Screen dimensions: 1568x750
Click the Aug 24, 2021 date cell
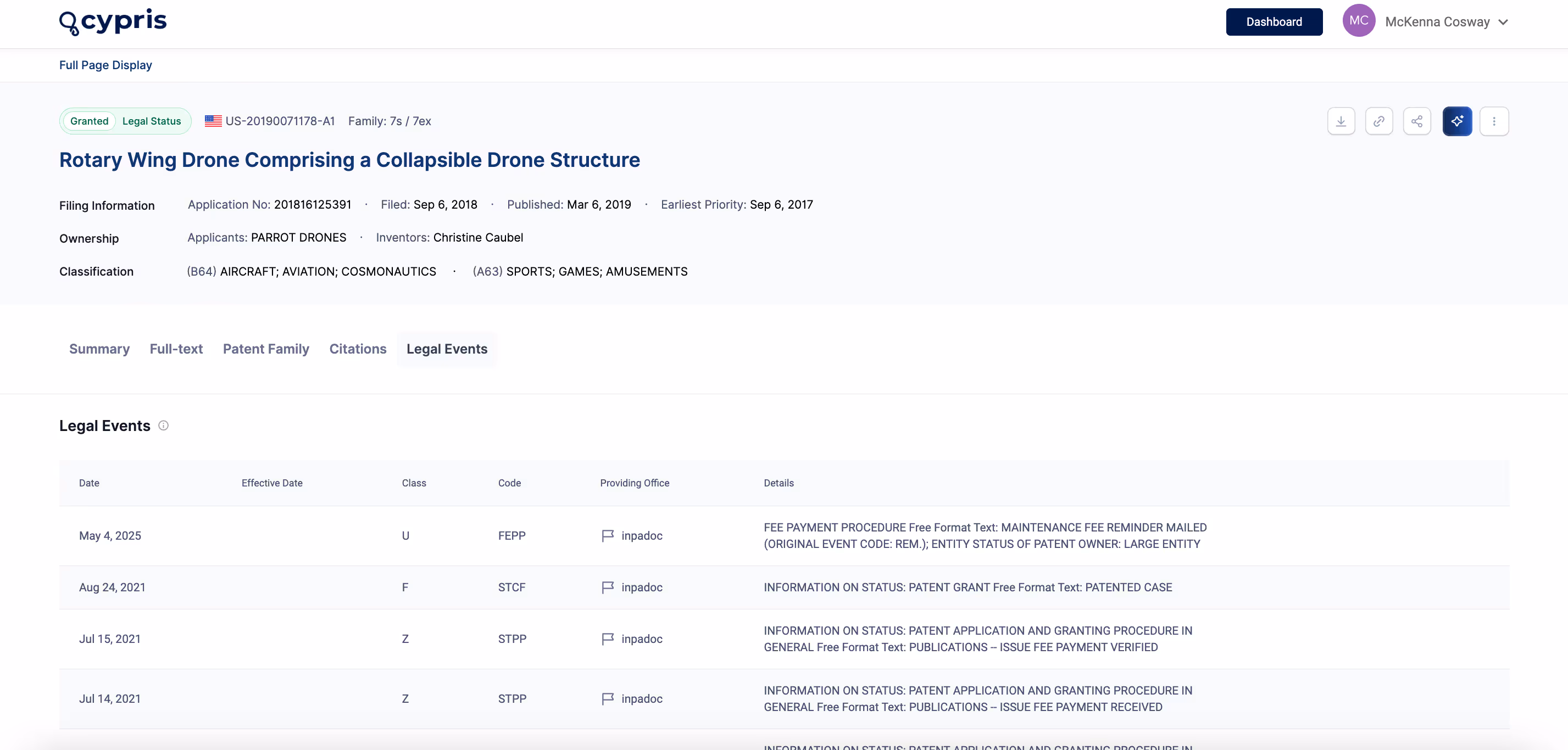click(x=112, y=587)
